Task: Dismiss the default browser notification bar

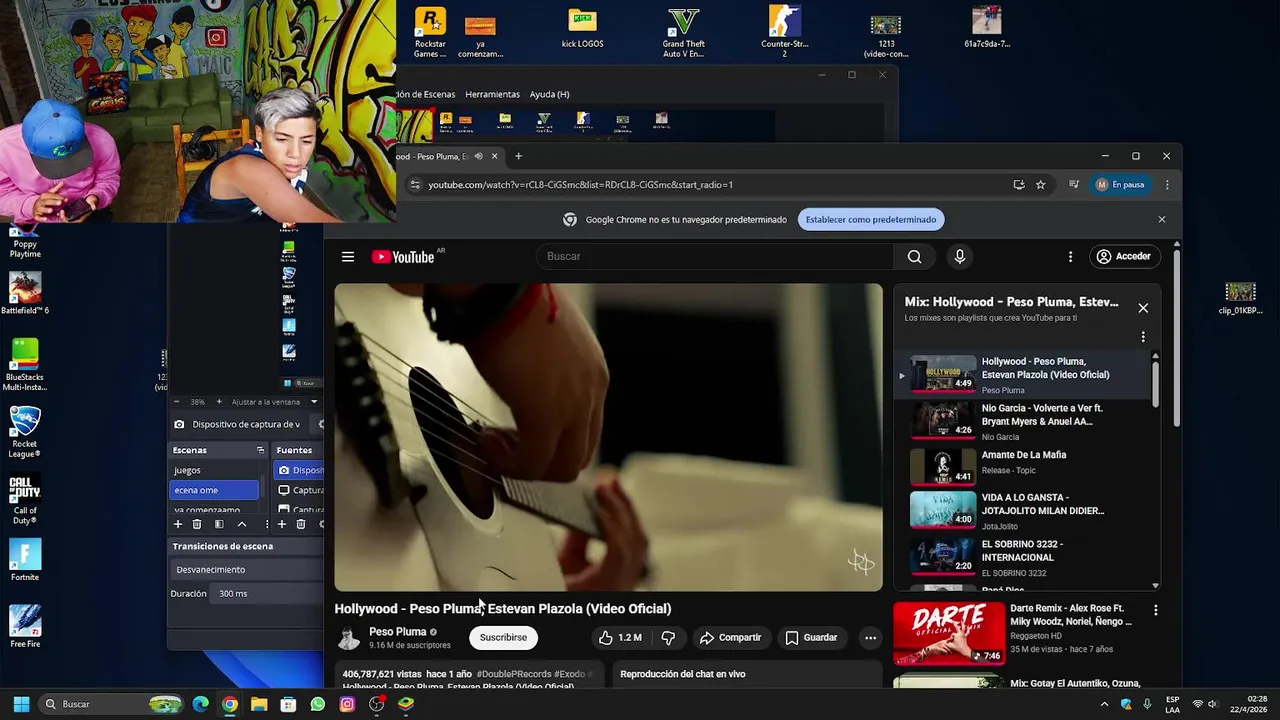Action: pyautogui.click(x=1161, y=220)
